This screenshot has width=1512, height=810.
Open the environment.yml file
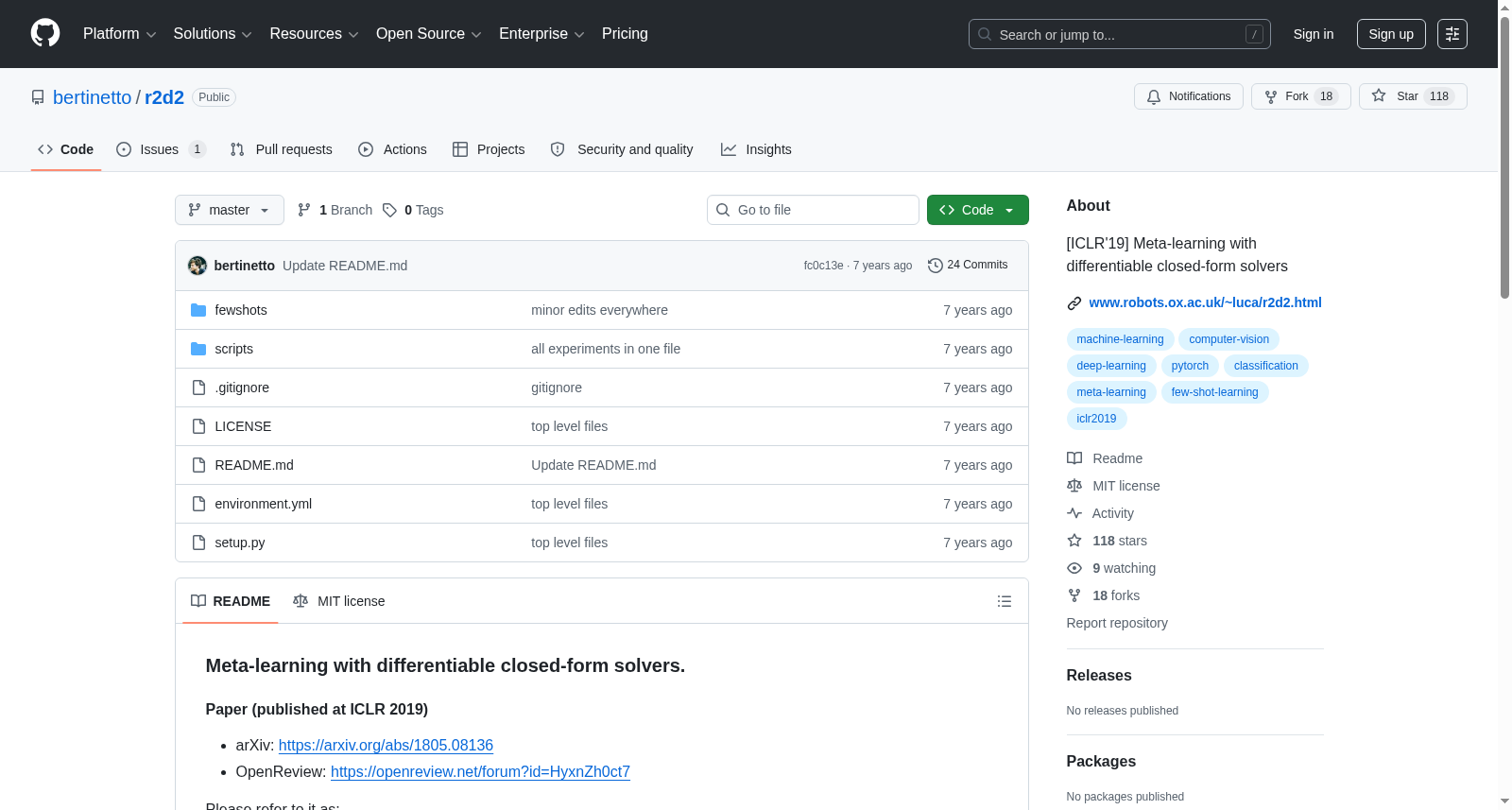pyautogui.click(x=263, y=504)
